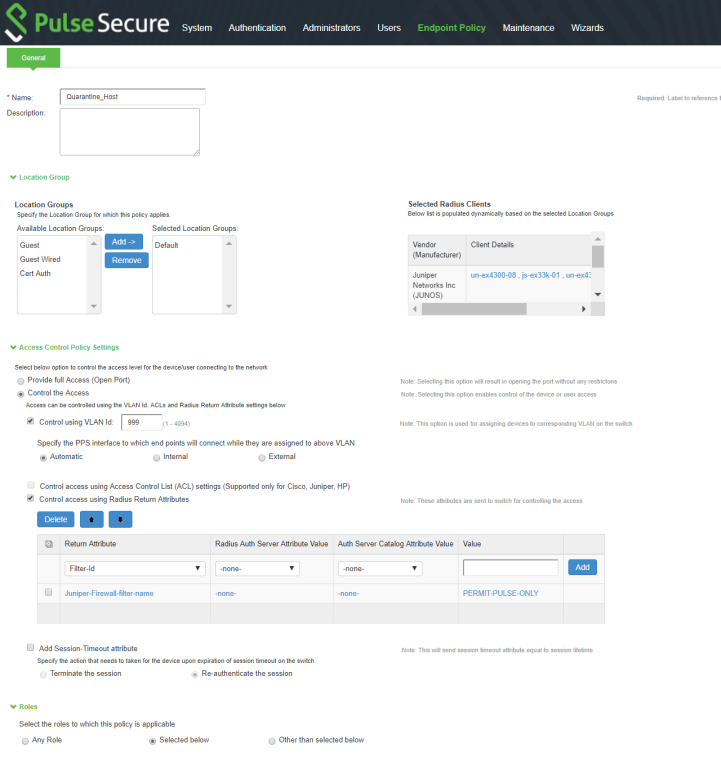721x757 pixels.
Task: Open PERMIT-PULSE-ONLY value link
Action: pyautogui.click(x=501, y=593)
